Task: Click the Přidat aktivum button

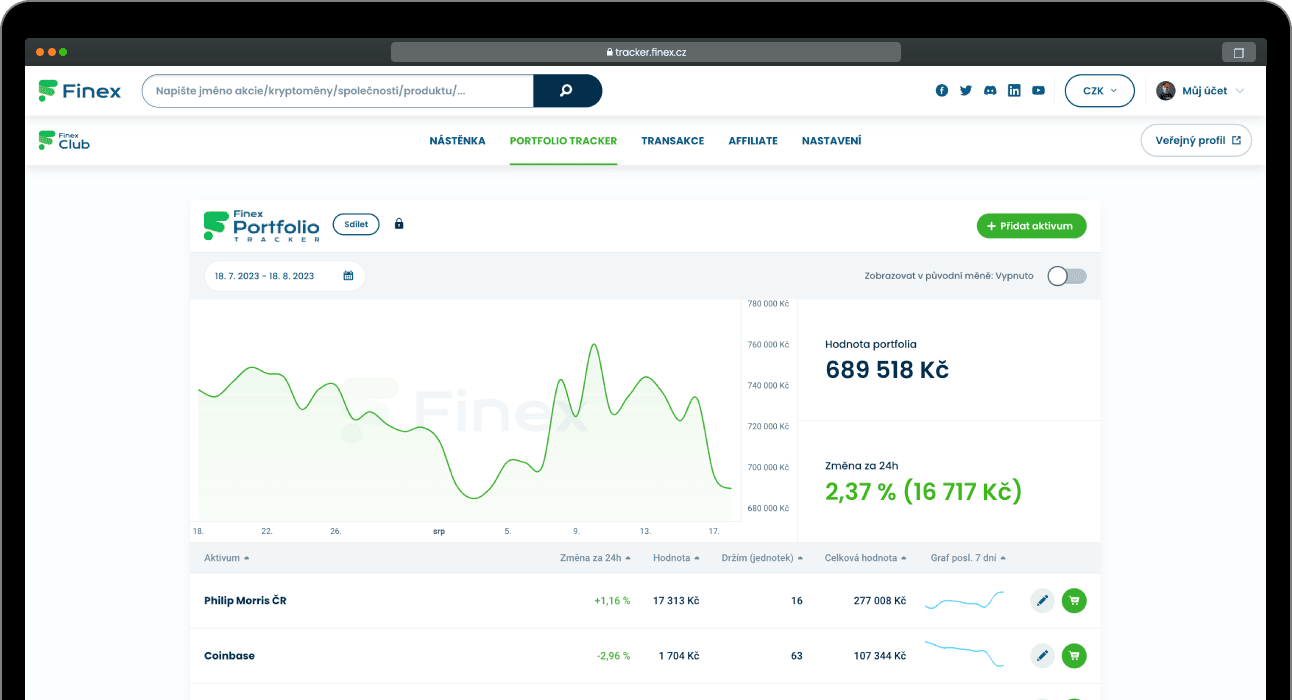Action: tap(1031, 226)
